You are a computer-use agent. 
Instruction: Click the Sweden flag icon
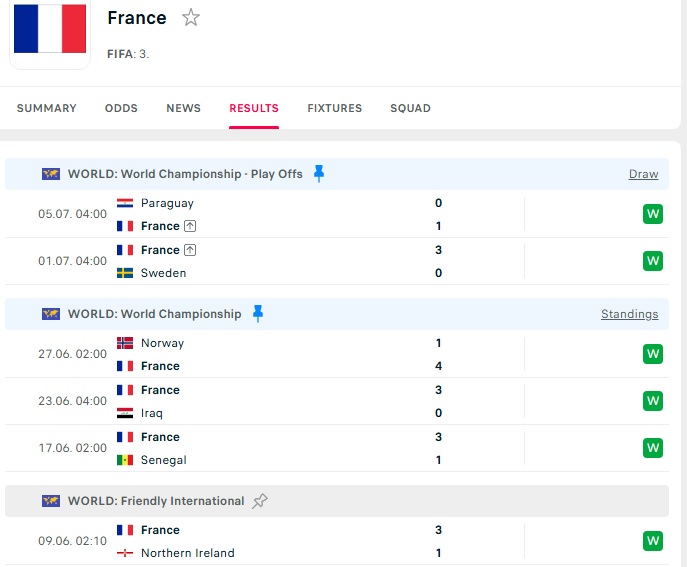(125, 273)
